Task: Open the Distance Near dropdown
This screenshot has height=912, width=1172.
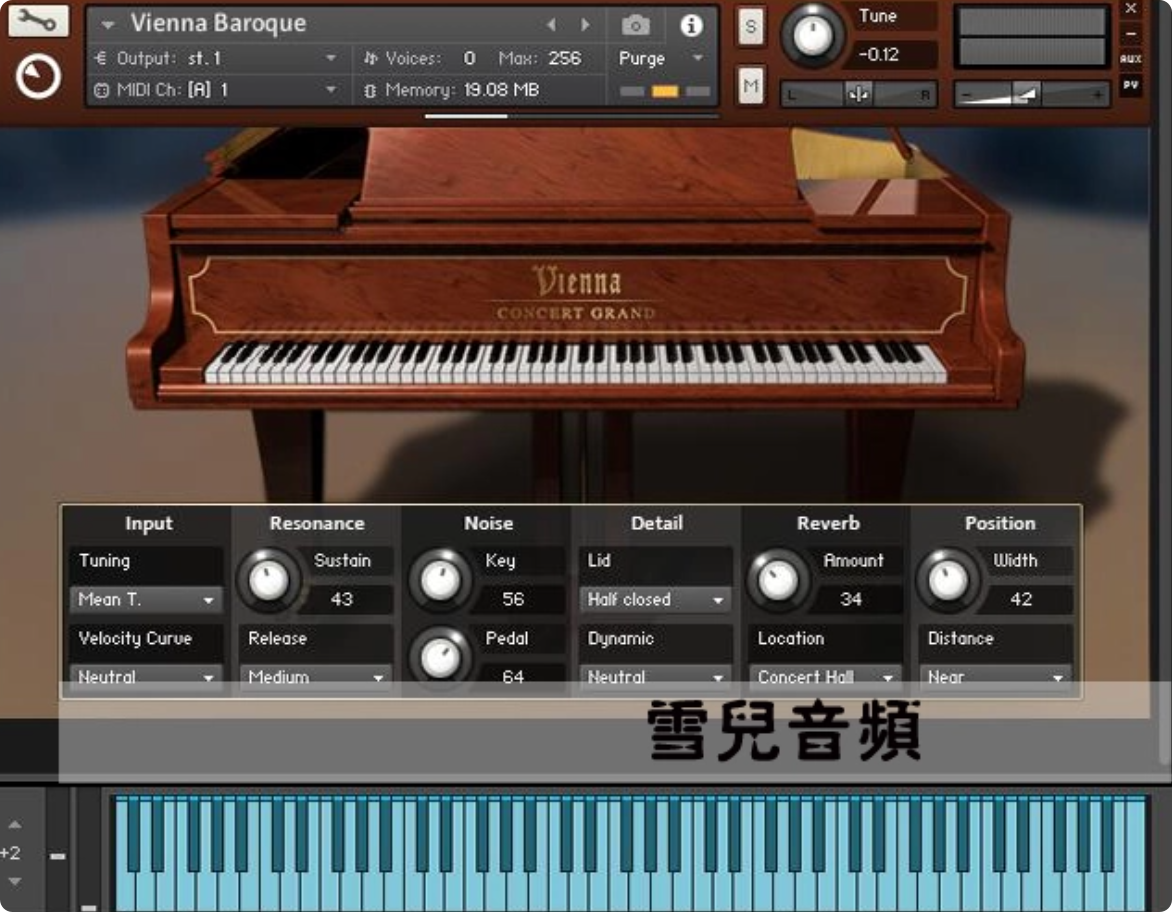Action: [x=995, y=677]
